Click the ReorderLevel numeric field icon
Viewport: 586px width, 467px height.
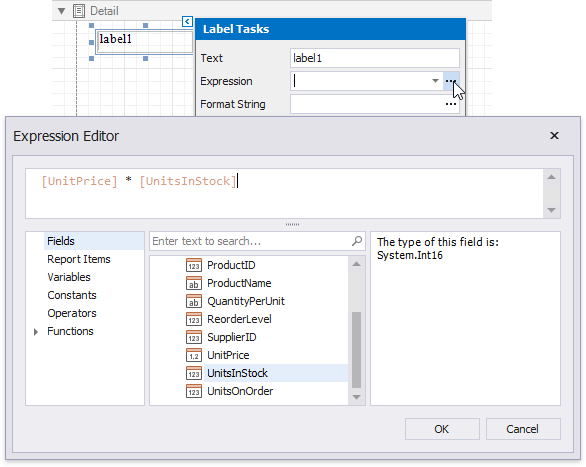coord(194,319)
